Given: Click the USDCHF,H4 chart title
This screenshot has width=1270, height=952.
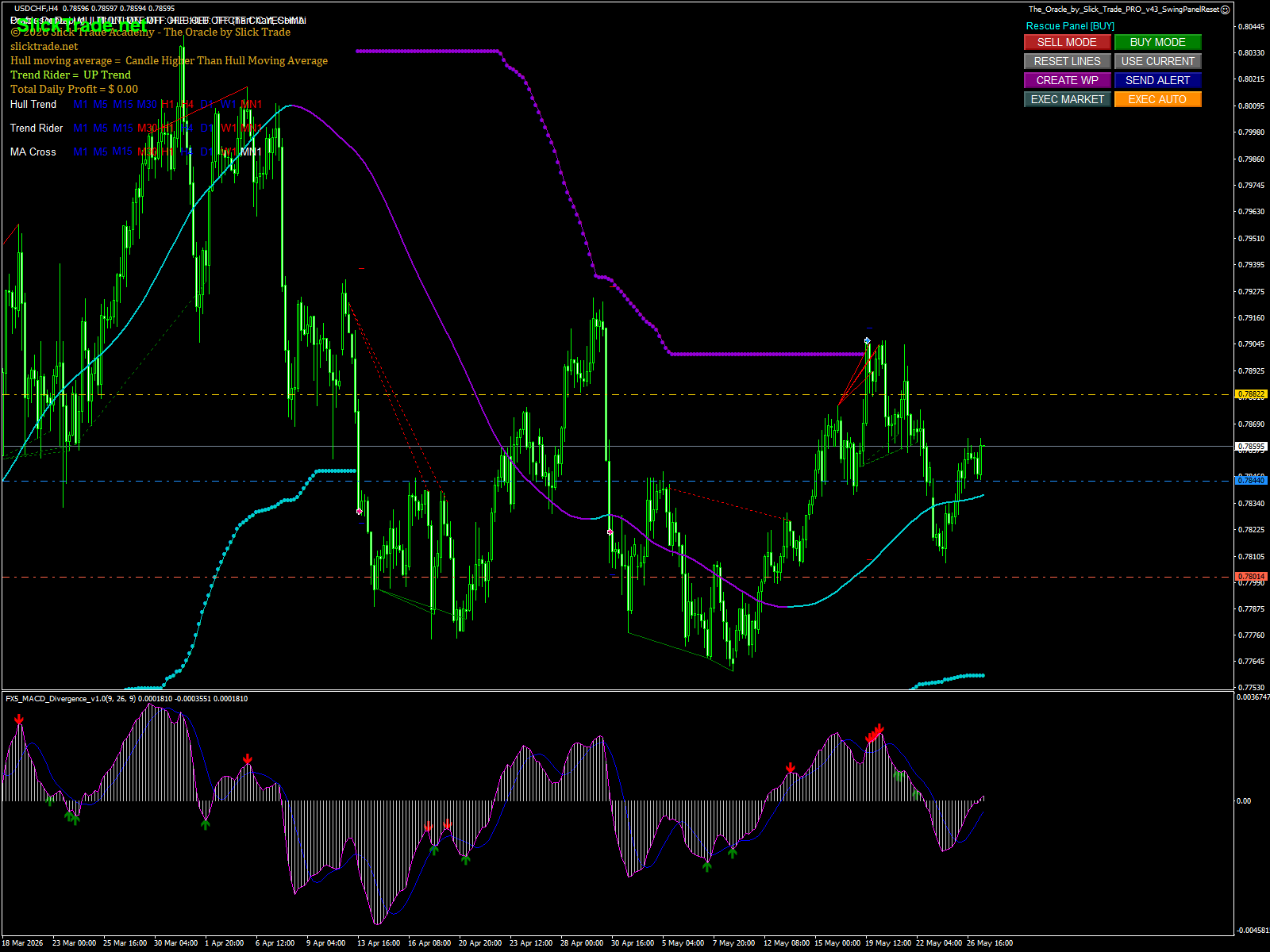Looking at the screenshot, I should [37, 9].
